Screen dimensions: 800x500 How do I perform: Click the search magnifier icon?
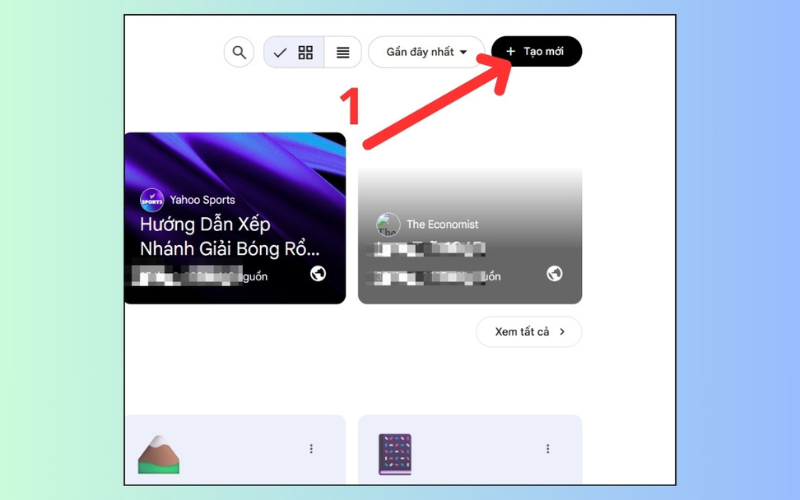coord(239,52)
